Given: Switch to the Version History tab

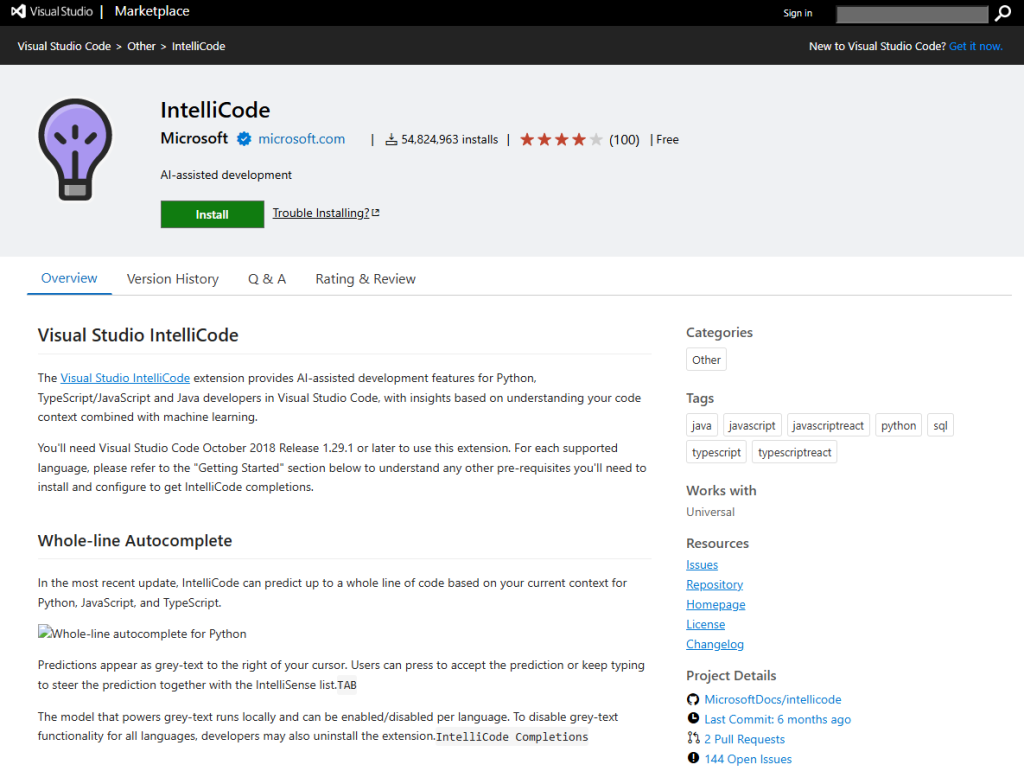Looking at the screenshot, I should click(x=172, y=279).
